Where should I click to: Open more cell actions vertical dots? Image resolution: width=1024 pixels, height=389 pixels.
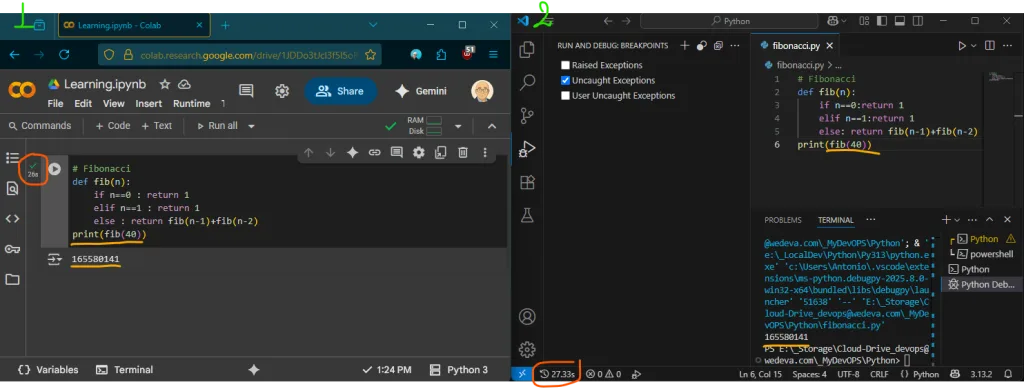pos(485,153)
